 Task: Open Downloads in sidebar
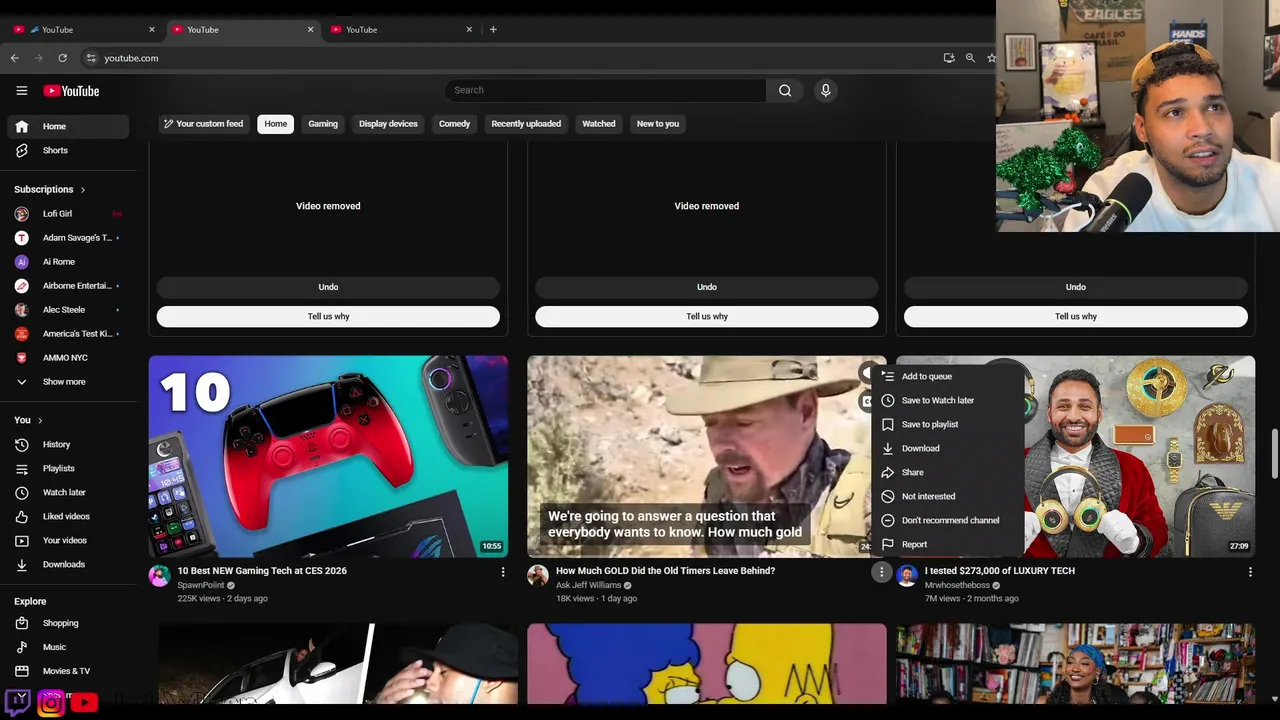[x=68, y=564]
